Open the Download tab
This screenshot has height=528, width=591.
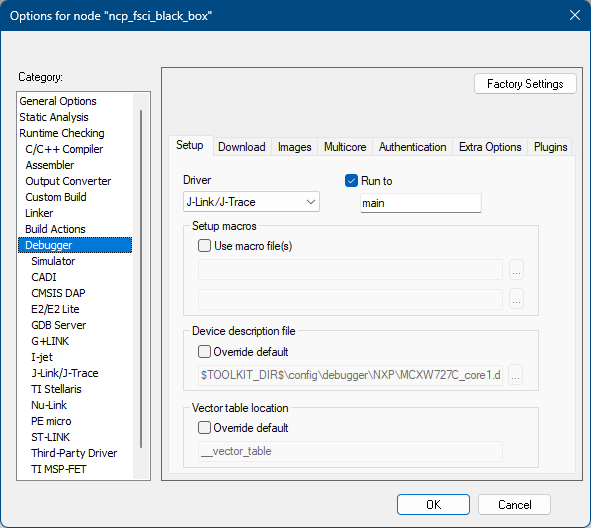242,147
